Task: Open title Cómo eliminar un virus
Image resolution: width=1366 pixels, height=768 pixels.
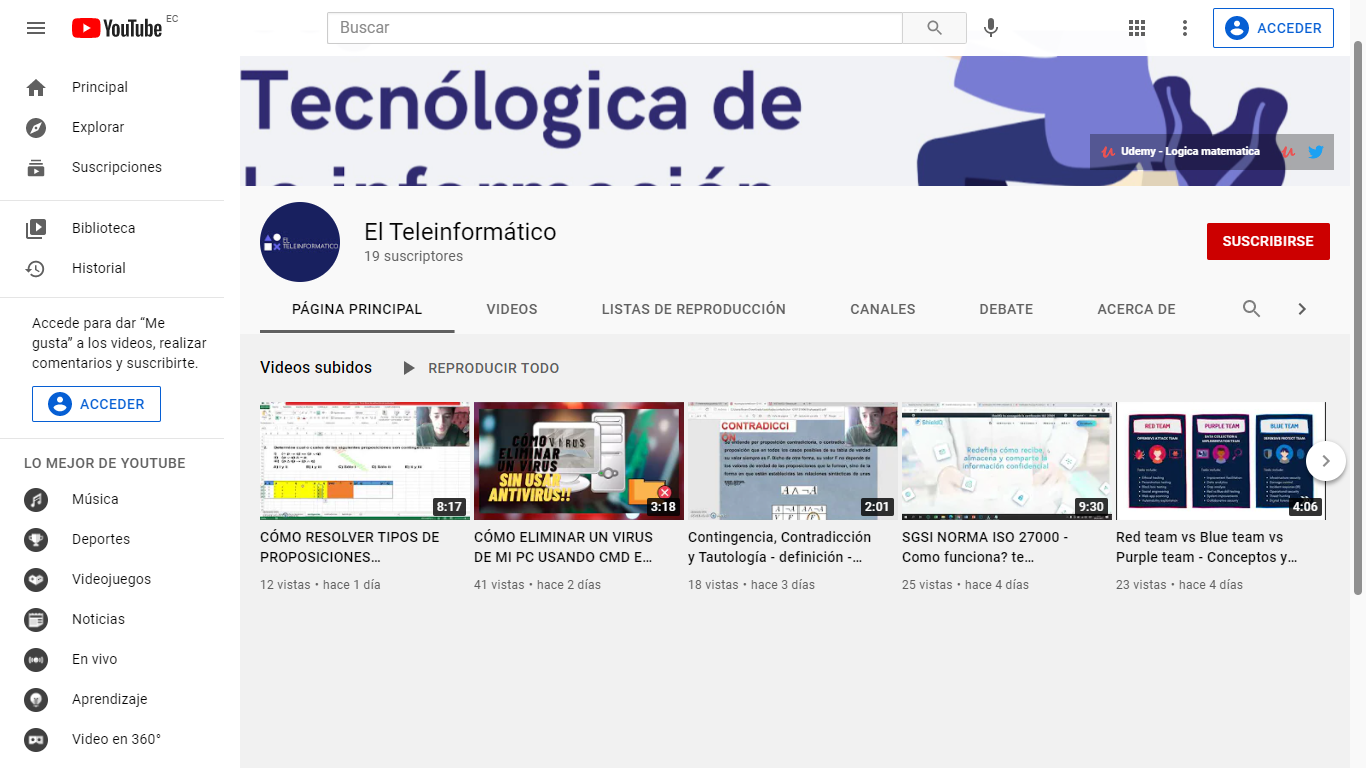Action: tap(564, 547)
